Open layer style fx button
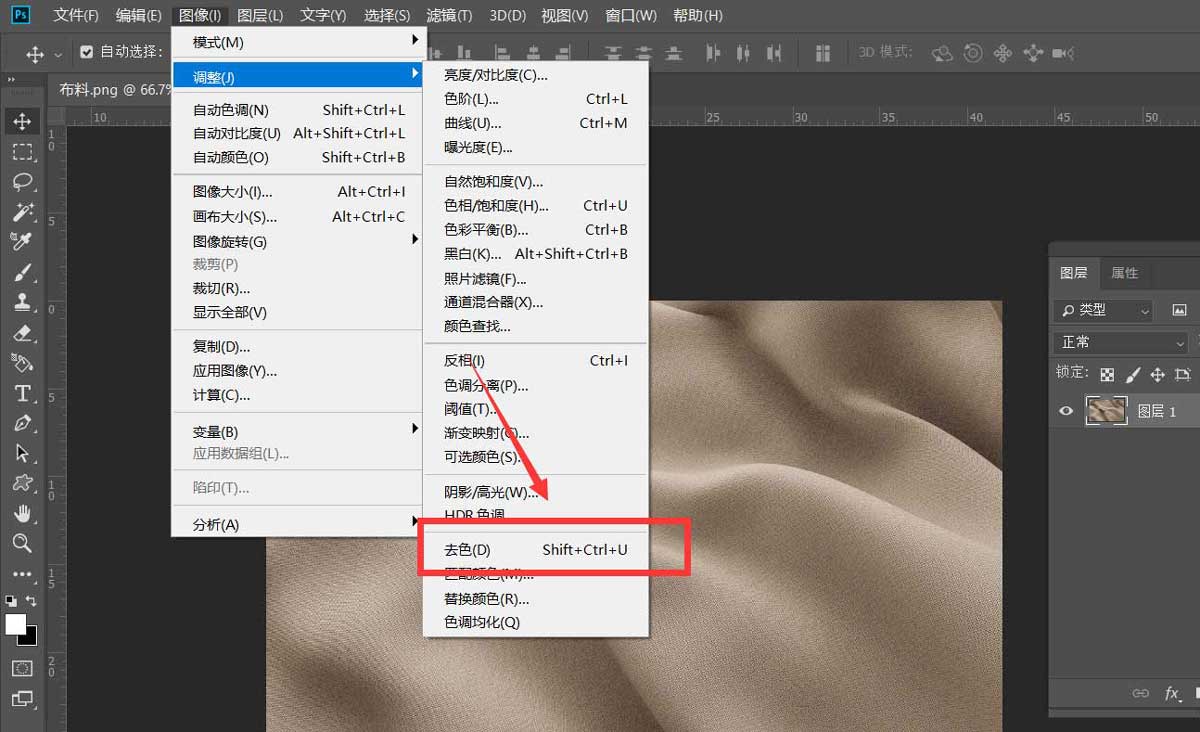 pos(1172,693)
